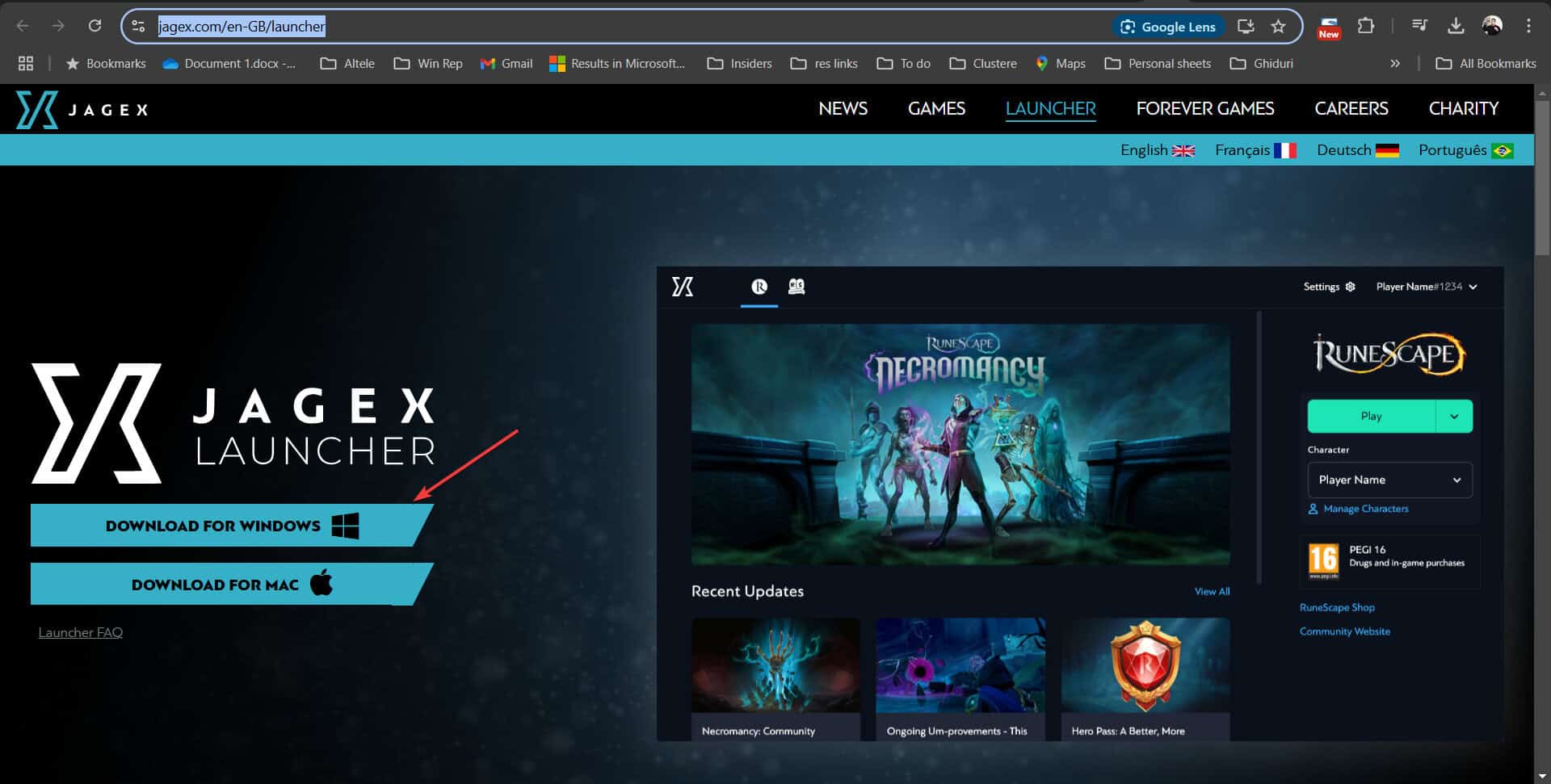The width and height of the screenshot is (1551, 784).
Task: Click the Download for Mac button
Action: [231, 584]
